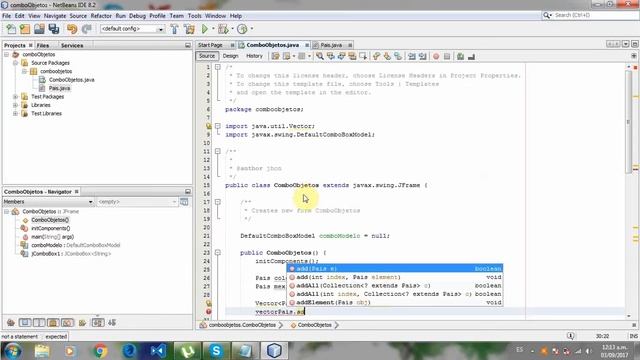Image resolution: width=640 pixels, height=360 pixels.
Task: Click the Uncomment editor toolbar icon
Action: coord(471,56)
